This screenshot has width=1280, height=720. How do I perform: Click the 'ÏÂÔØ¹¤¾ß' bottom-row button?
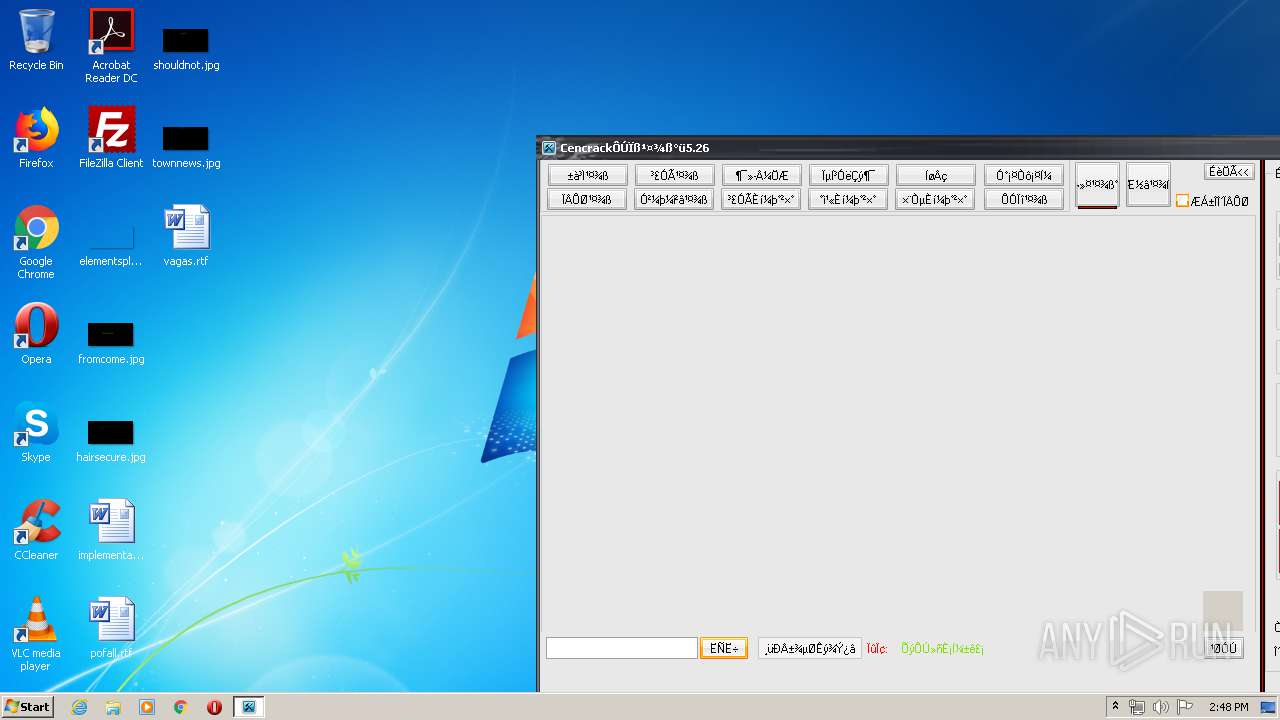(x=587, y=199)
